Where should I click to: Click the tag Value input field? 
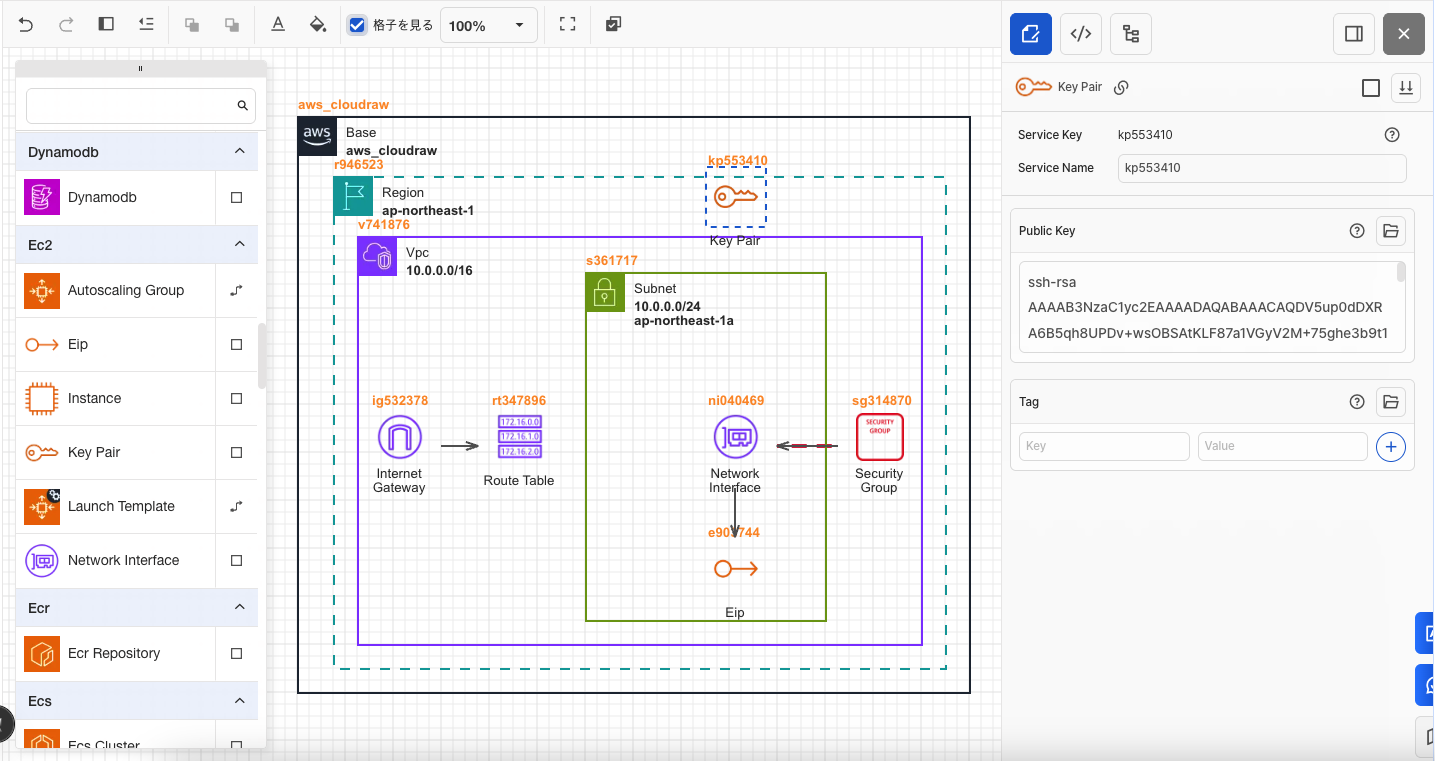(1282, 446)
